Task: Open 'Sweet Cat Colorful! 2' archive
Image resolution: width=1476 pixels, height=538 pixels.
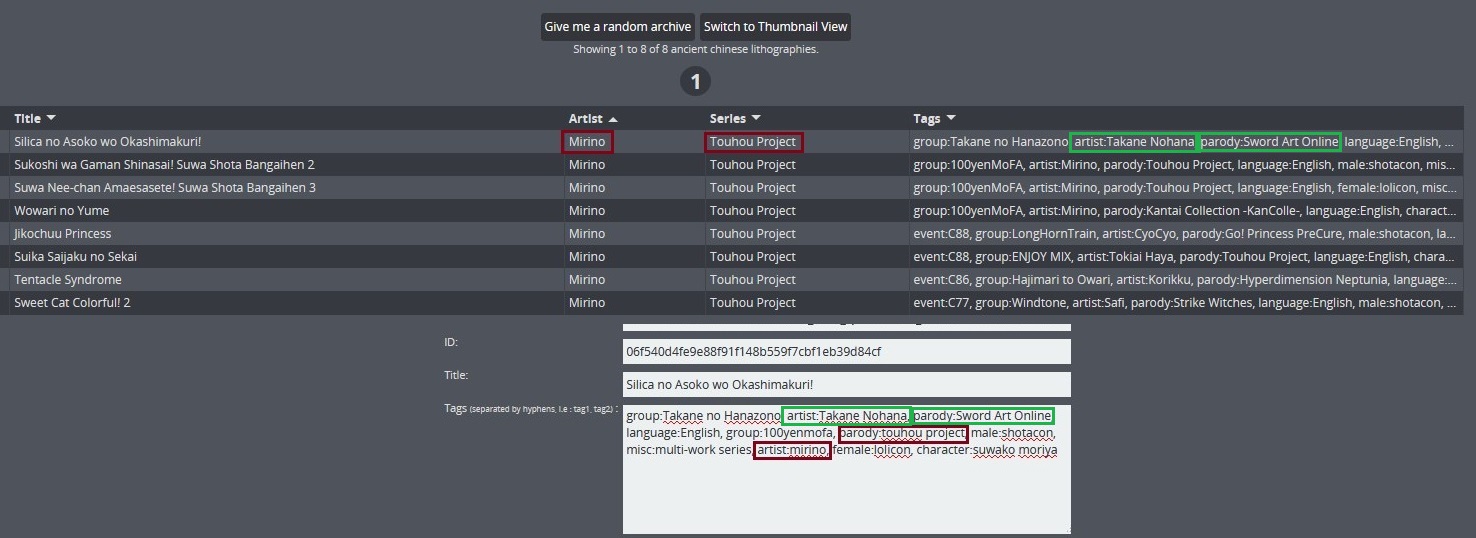Action: point(72,303)
